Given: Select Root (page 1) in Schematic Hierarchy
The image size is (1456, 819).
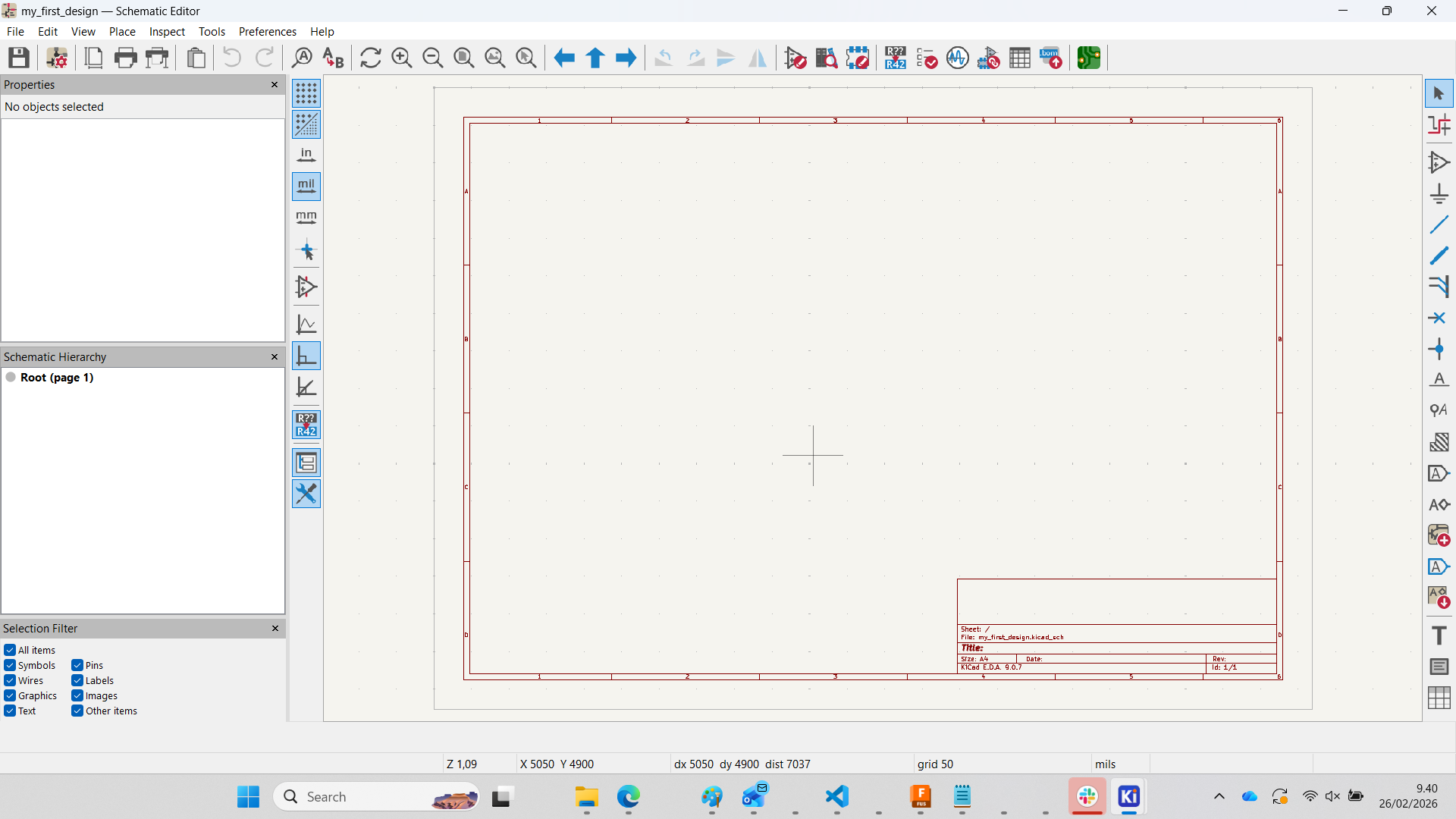Looking at the screenshot, I should [58, 377].
